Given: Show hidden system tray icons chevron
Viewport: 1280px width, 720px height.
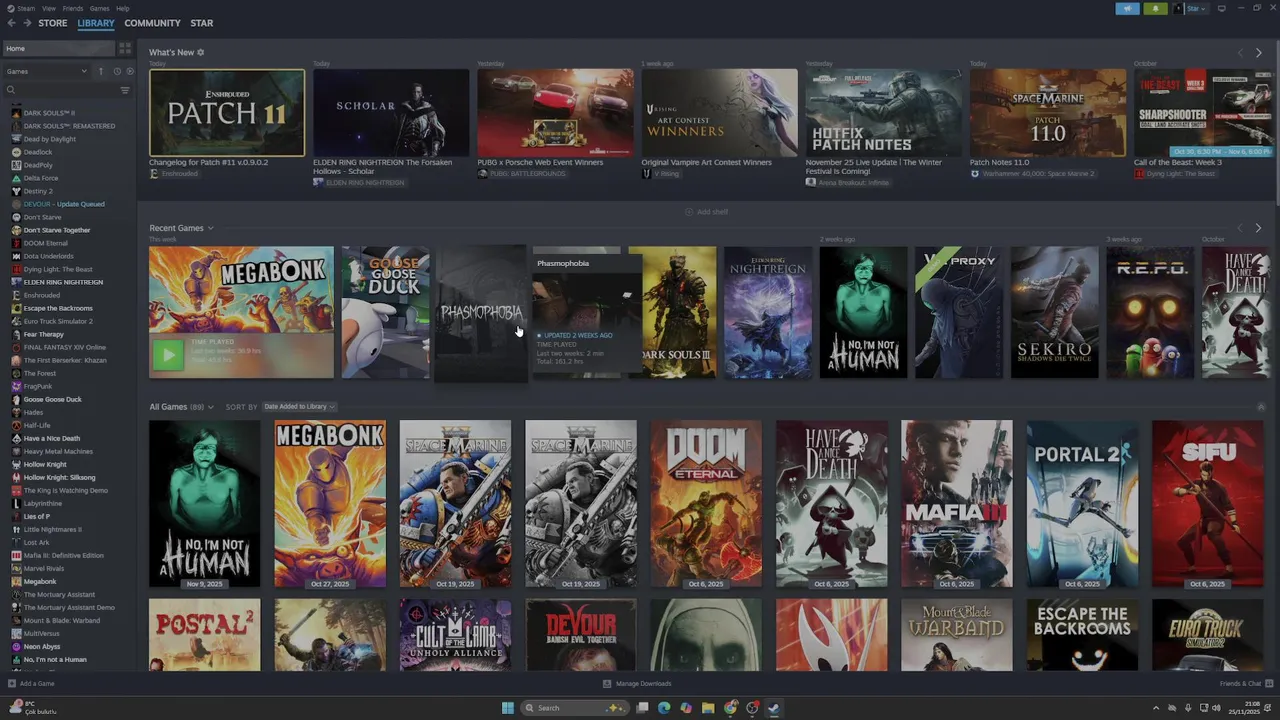Looking at the screenshot, I should 1156,708.
